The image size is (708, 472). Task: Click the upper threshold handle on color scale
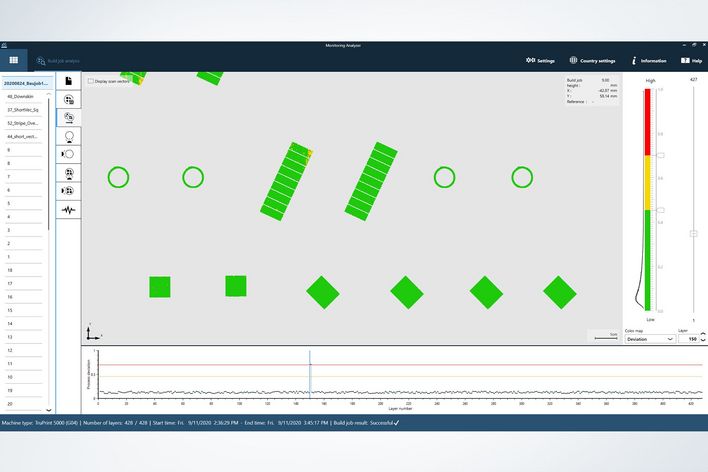[x=658, y=155]
